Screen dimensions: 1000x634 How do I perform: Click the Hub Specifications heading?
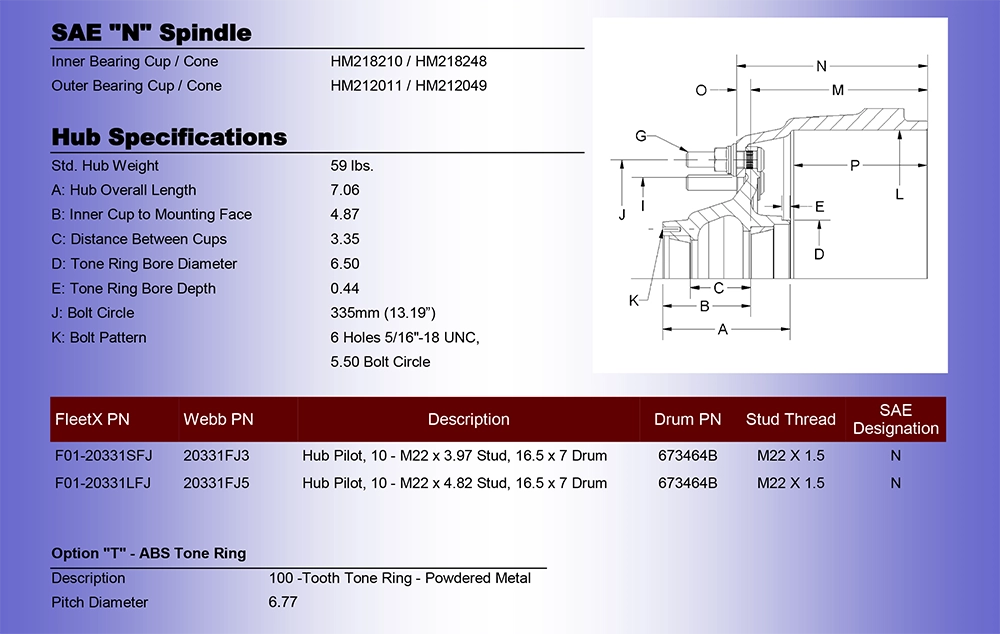click(x=169, y=137)
